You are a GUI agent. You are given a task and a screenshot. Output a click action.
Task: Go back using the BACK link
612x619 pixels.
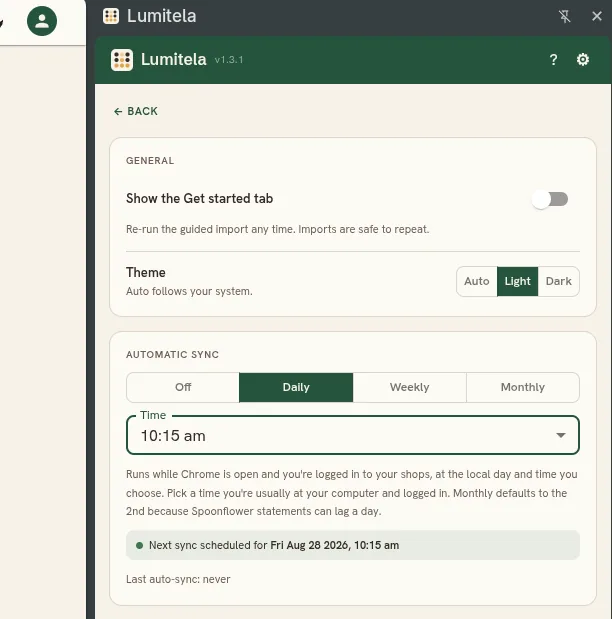click(136, 111)
